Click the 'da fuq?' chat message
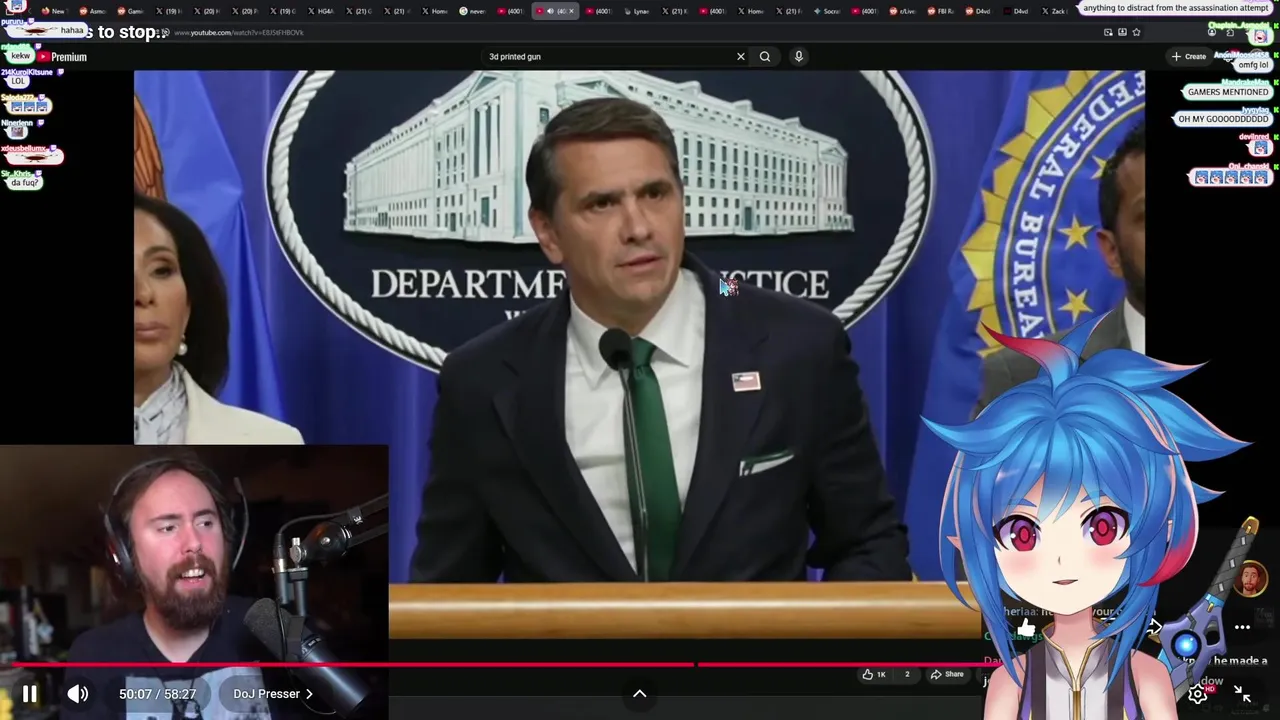 (25, 183)
